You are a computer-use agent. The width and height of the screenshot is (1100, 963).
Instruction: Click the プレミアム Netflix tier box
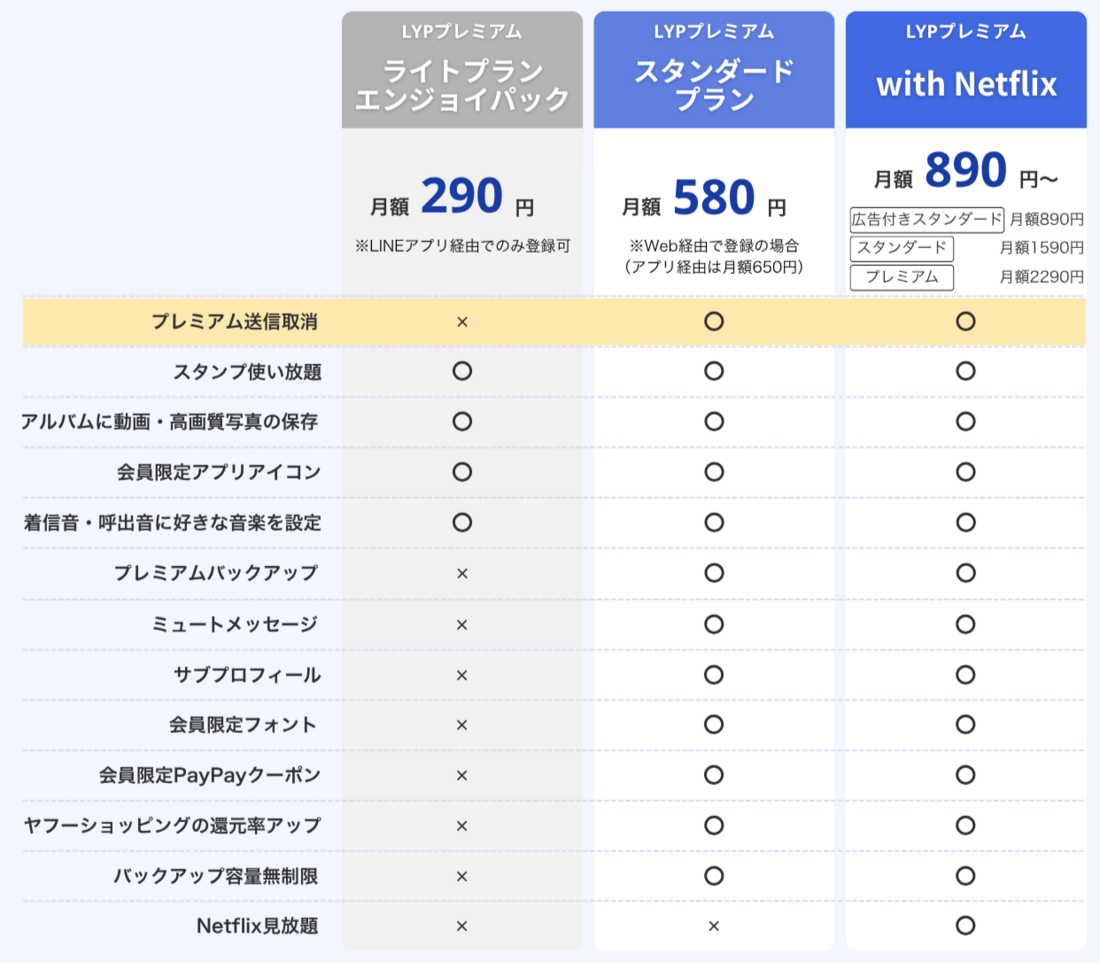point(901,277)
